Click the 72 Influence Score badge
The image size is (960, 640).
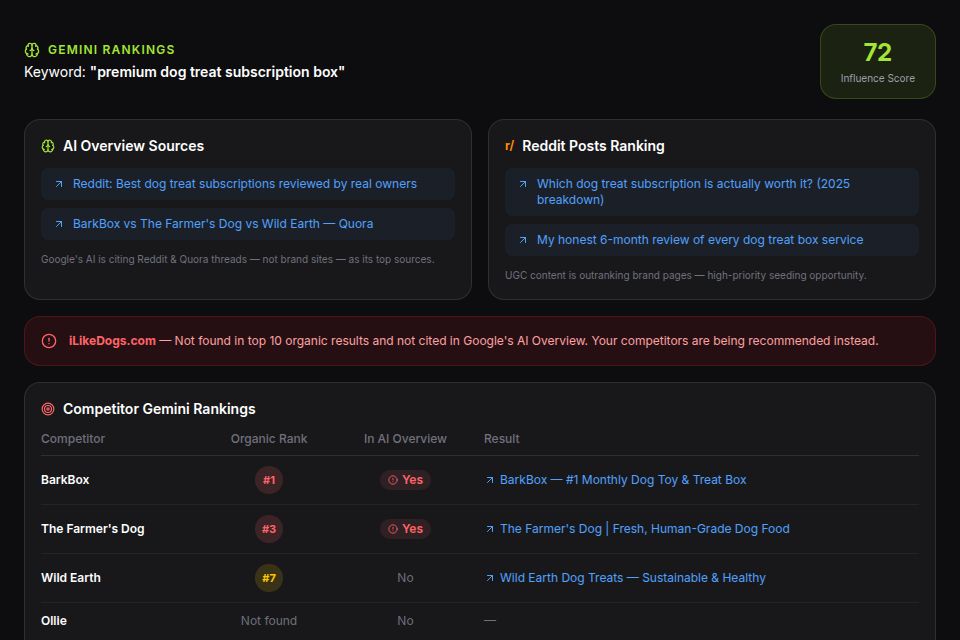[877, 61]
